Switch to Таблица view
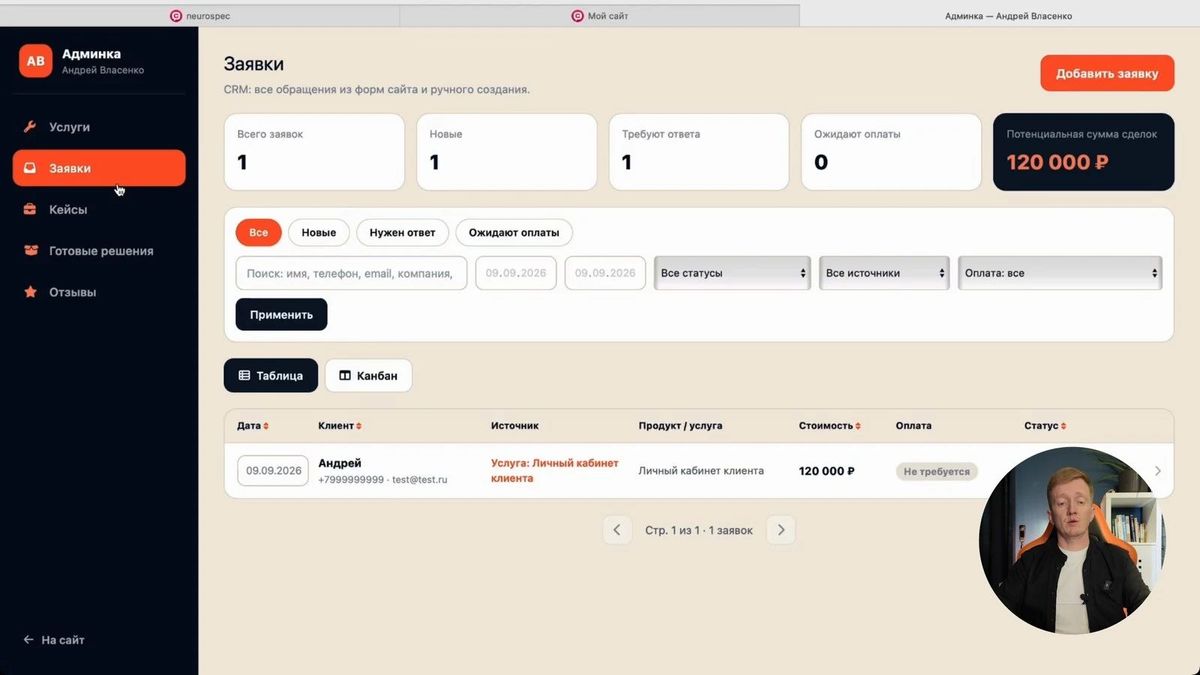 tap(271, 376)
